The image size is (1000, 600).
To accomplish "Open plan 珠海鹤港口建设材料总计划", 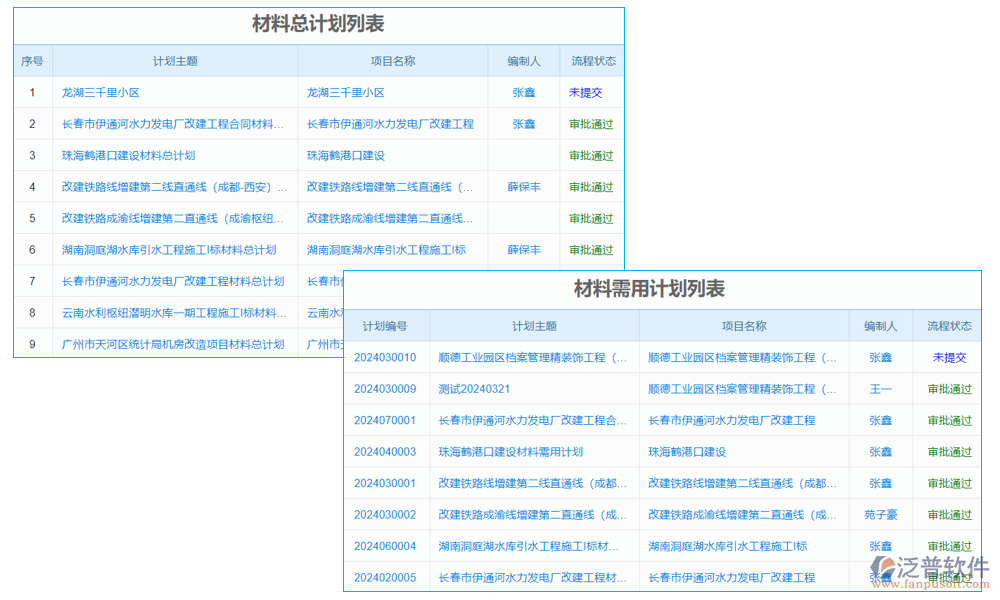I will pyautogui.click(x=127, y=155).
